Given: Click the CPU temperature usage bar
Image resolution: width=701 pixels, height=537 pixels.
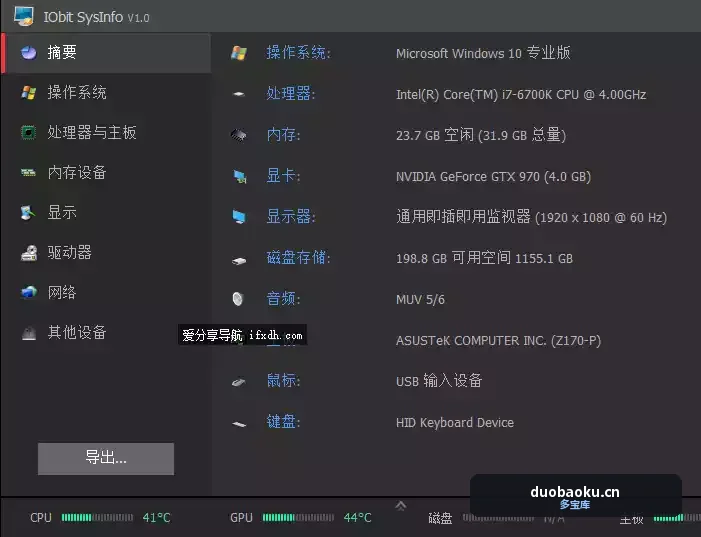Looking at the screenshot, I should (x=97, y=518).
